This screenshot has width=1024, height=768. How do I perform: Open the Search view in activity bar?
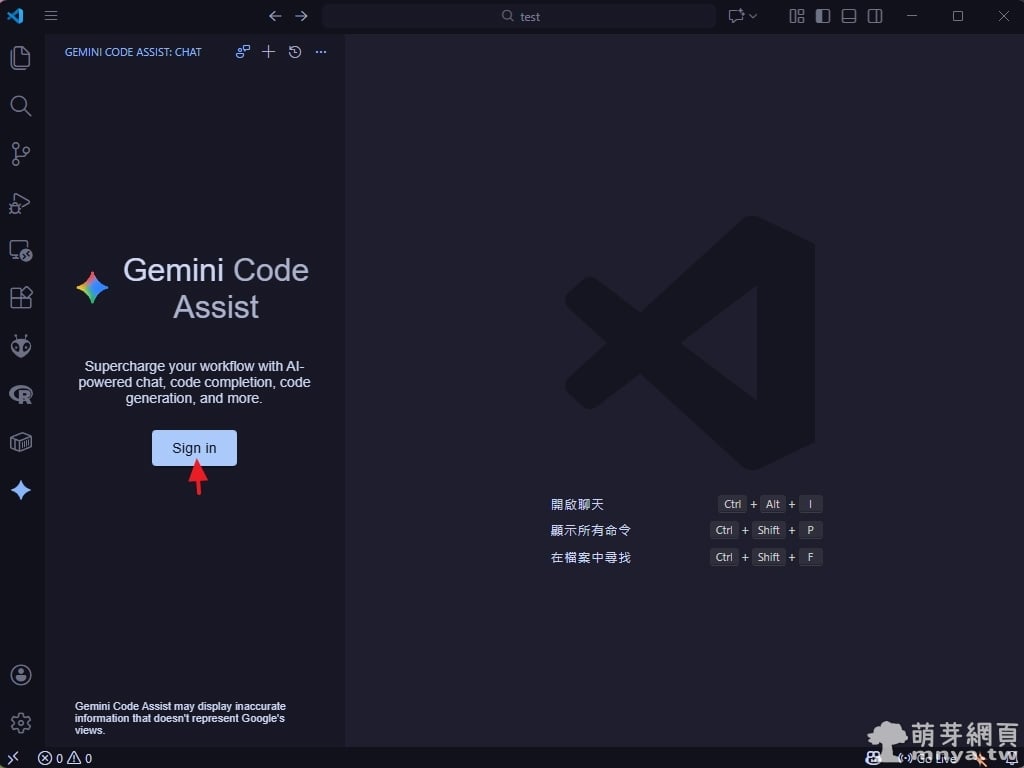(x=20, y=106)
